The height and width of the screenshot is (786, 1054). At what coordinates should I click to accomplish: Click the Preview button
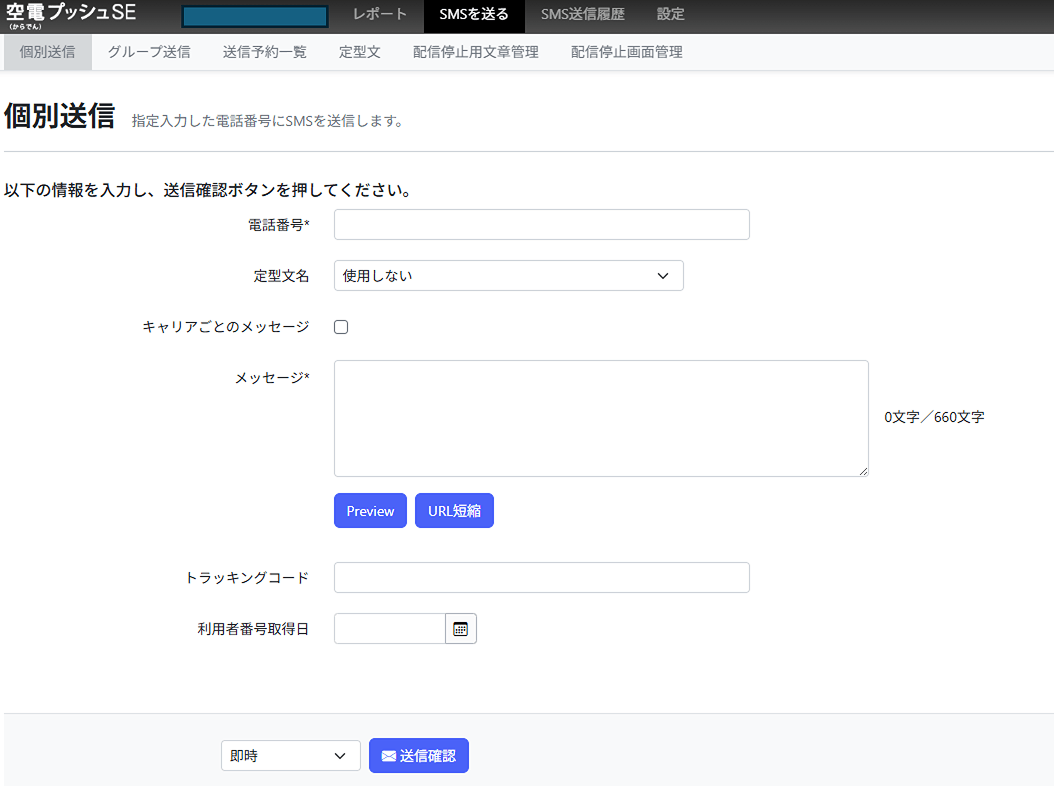(370, 511)
